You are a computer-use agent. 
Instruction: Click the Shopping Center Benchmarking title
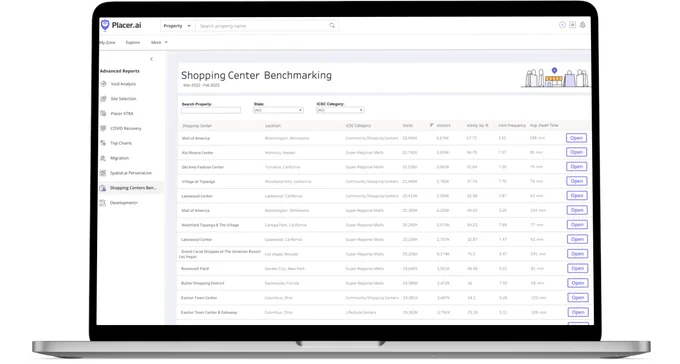point(256,75)
